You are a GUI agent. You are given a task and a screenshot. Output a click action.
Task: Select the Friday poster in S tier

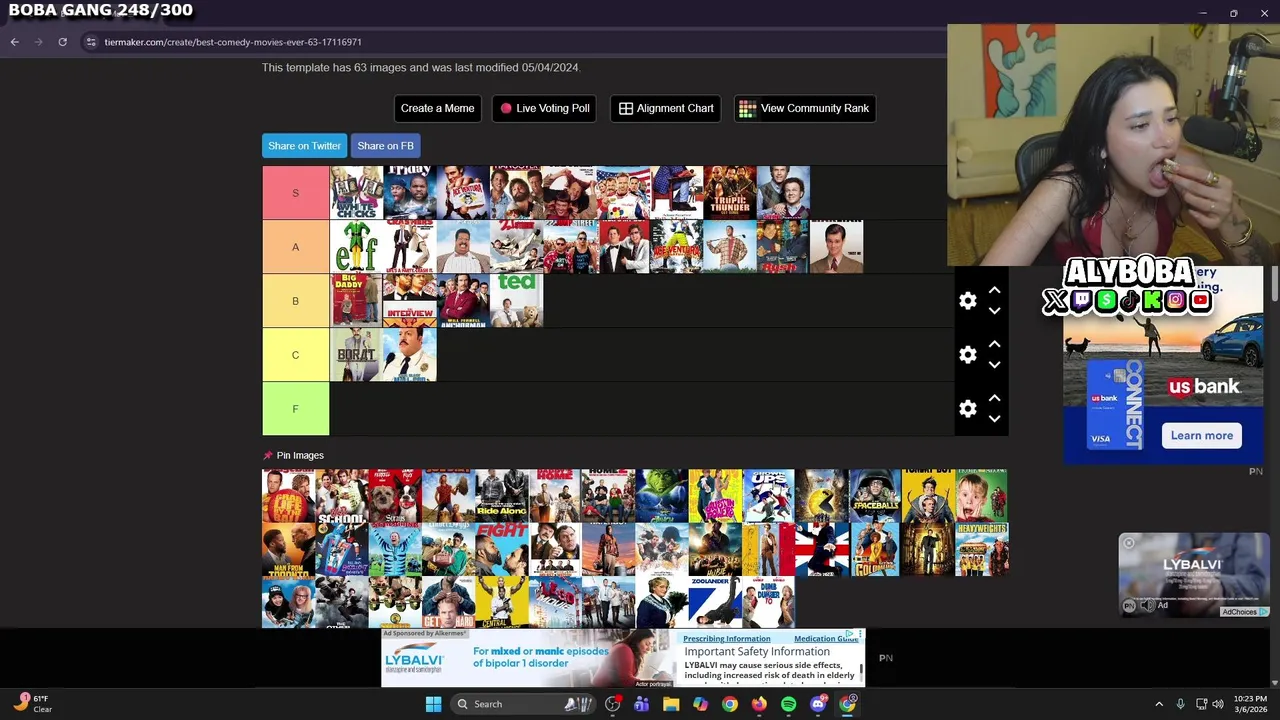click(410, 193)
